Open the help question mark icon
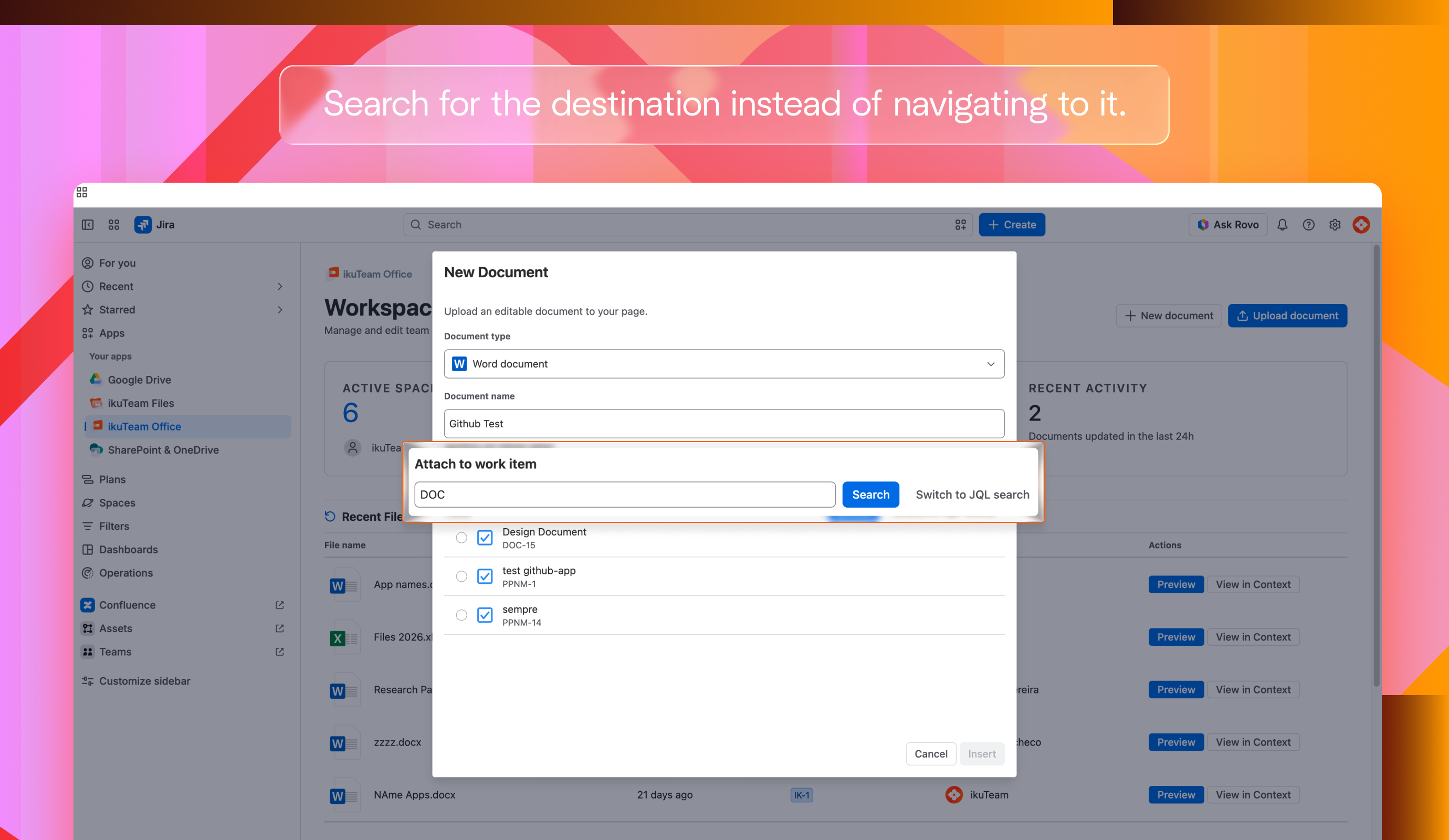The height and width of the screenshot is (840, 1449). [x=1309, y=225]
